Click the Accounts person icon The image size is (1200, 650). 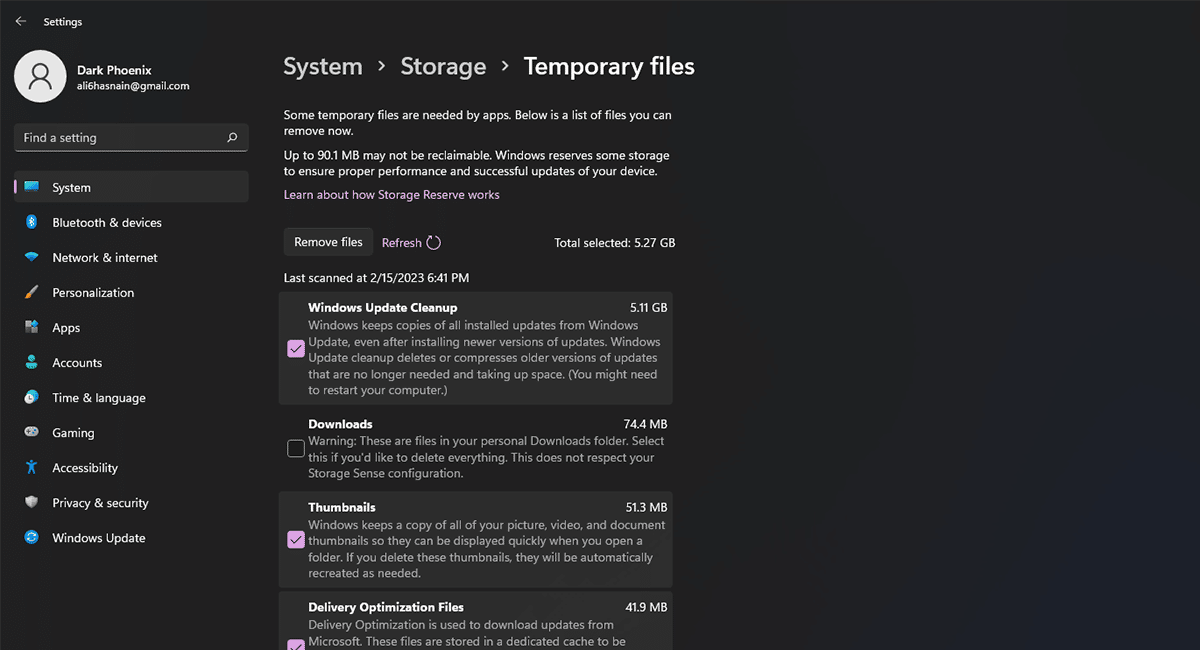coord(32,363)
